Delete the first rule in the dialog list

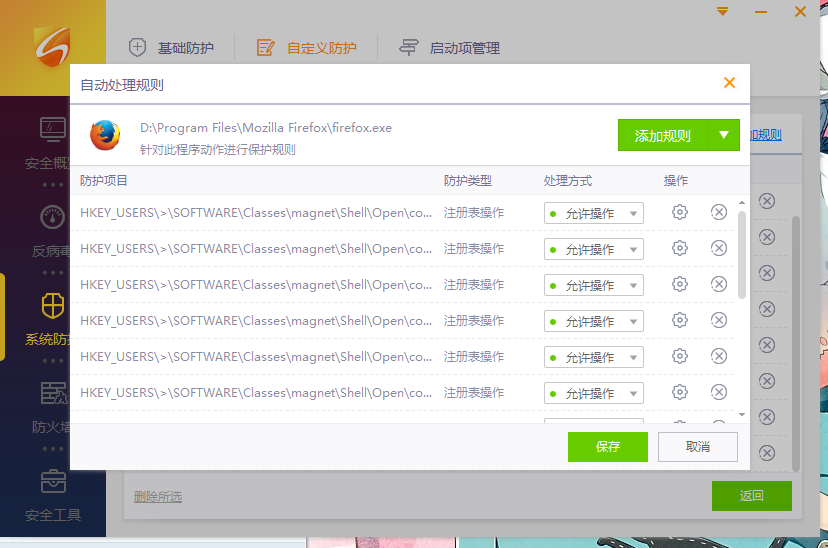[x=719, y=212]
